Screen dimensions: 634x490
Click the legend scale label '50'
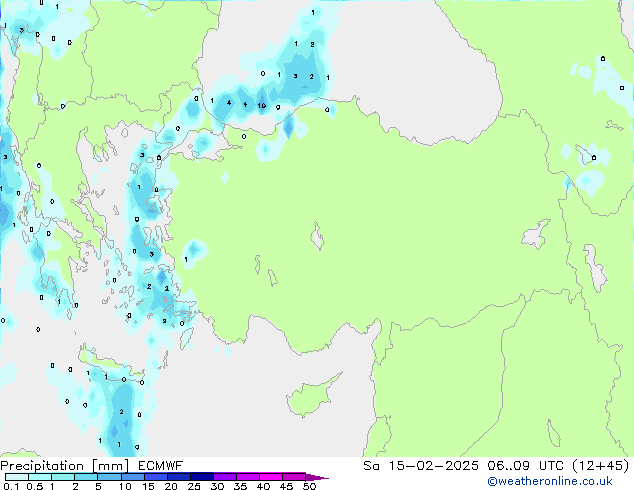click(x=309, y=486)
